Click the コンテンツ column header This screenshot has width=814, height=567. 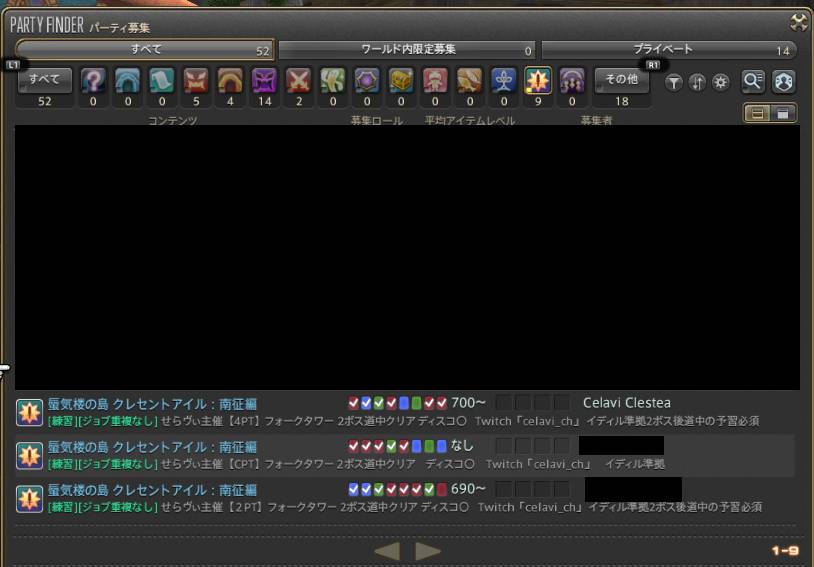[172, 120]
